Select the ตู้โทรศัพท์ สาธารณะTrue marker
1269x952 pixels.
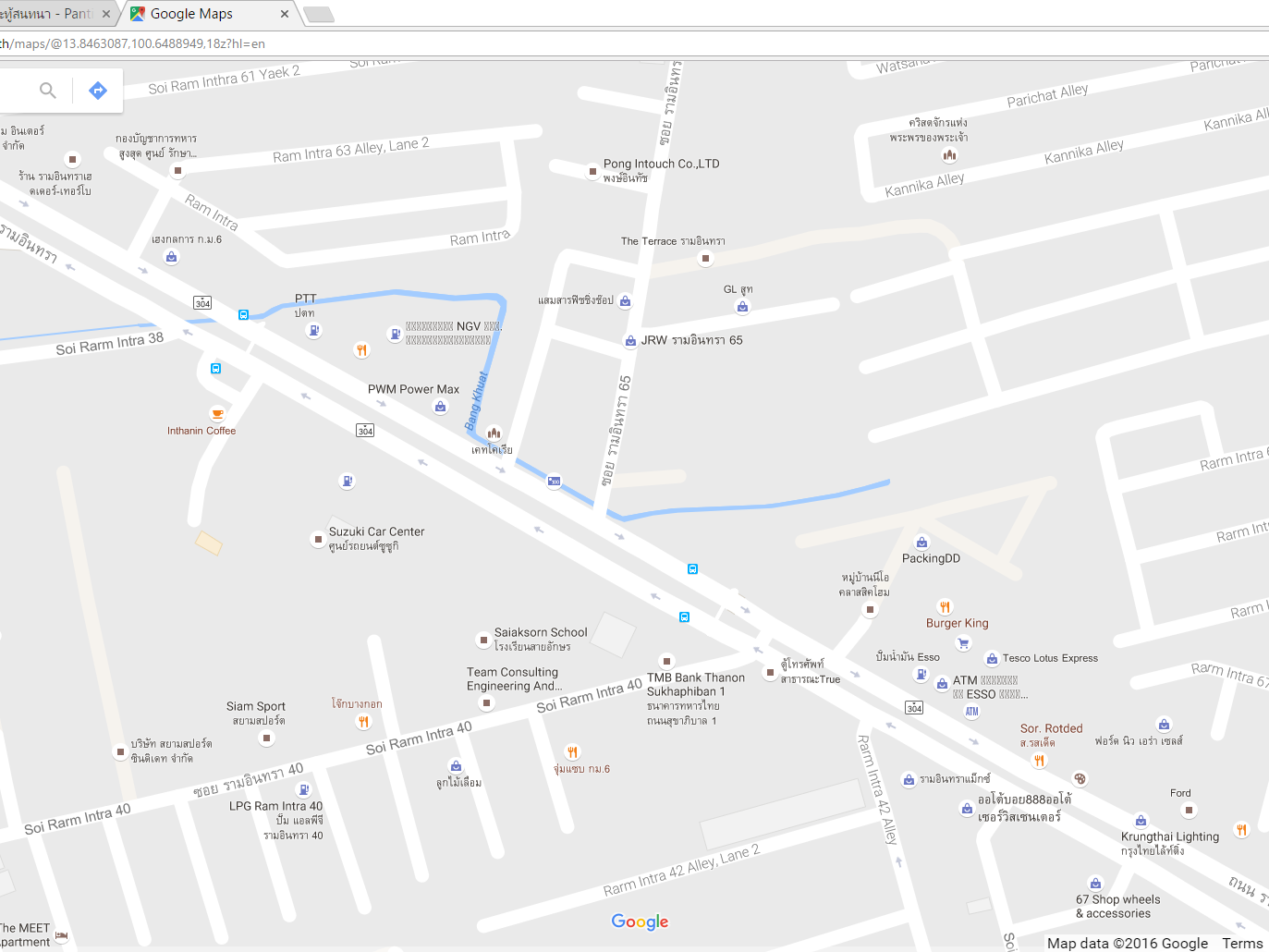pyautogui.click(x=770, y=673)
